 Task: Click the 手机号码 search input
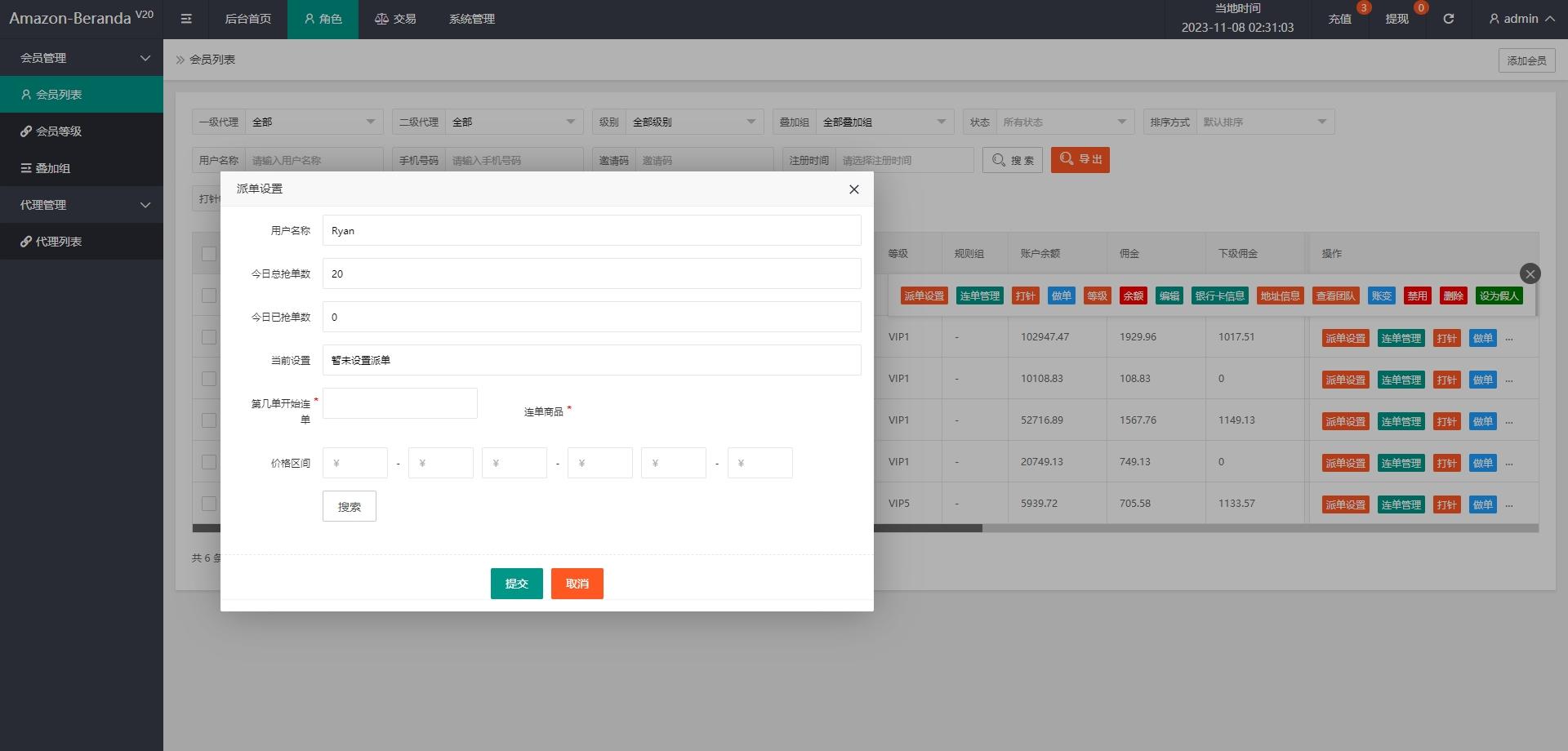514,160
